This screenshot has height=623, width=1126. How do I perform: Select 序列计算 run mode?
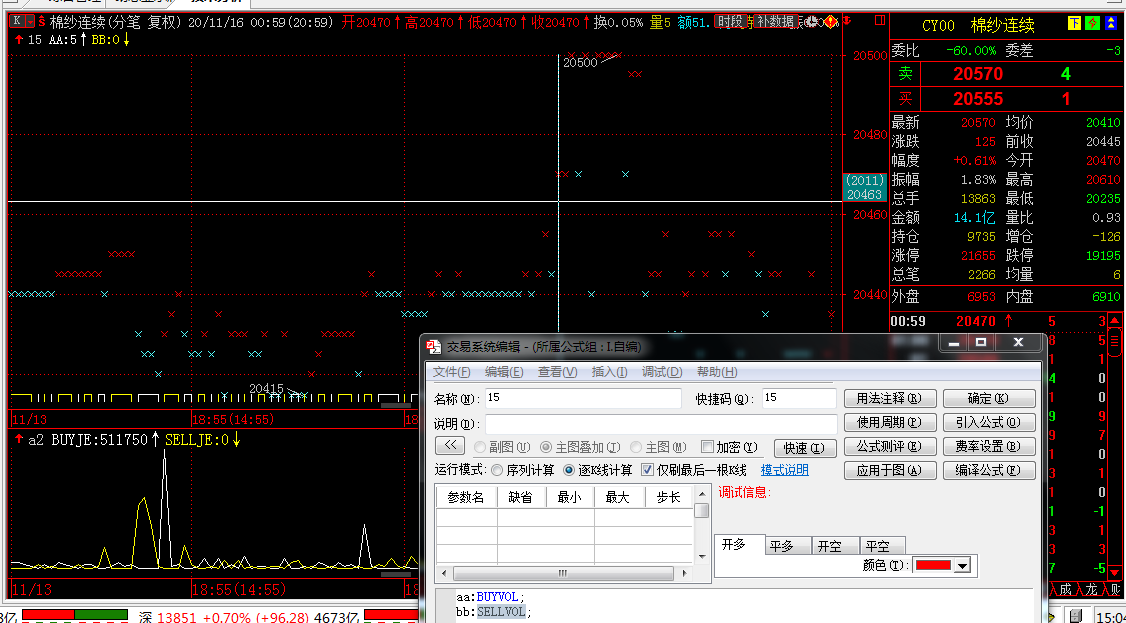pos(496,470)
